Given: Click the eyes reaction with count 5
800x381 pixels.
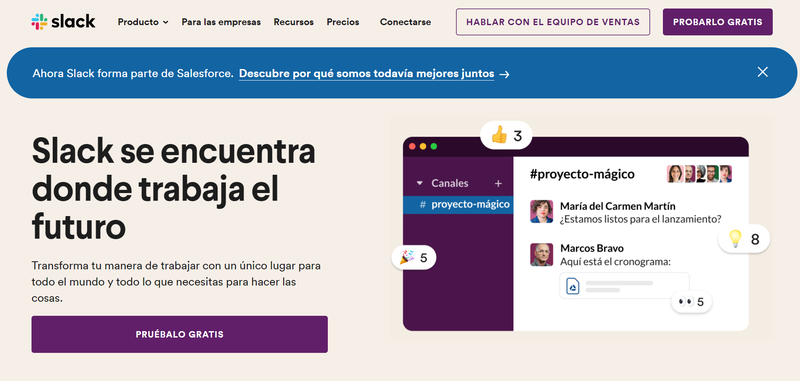Looking at the screenshot, I should pyautogui.click(x=691, y=302).
